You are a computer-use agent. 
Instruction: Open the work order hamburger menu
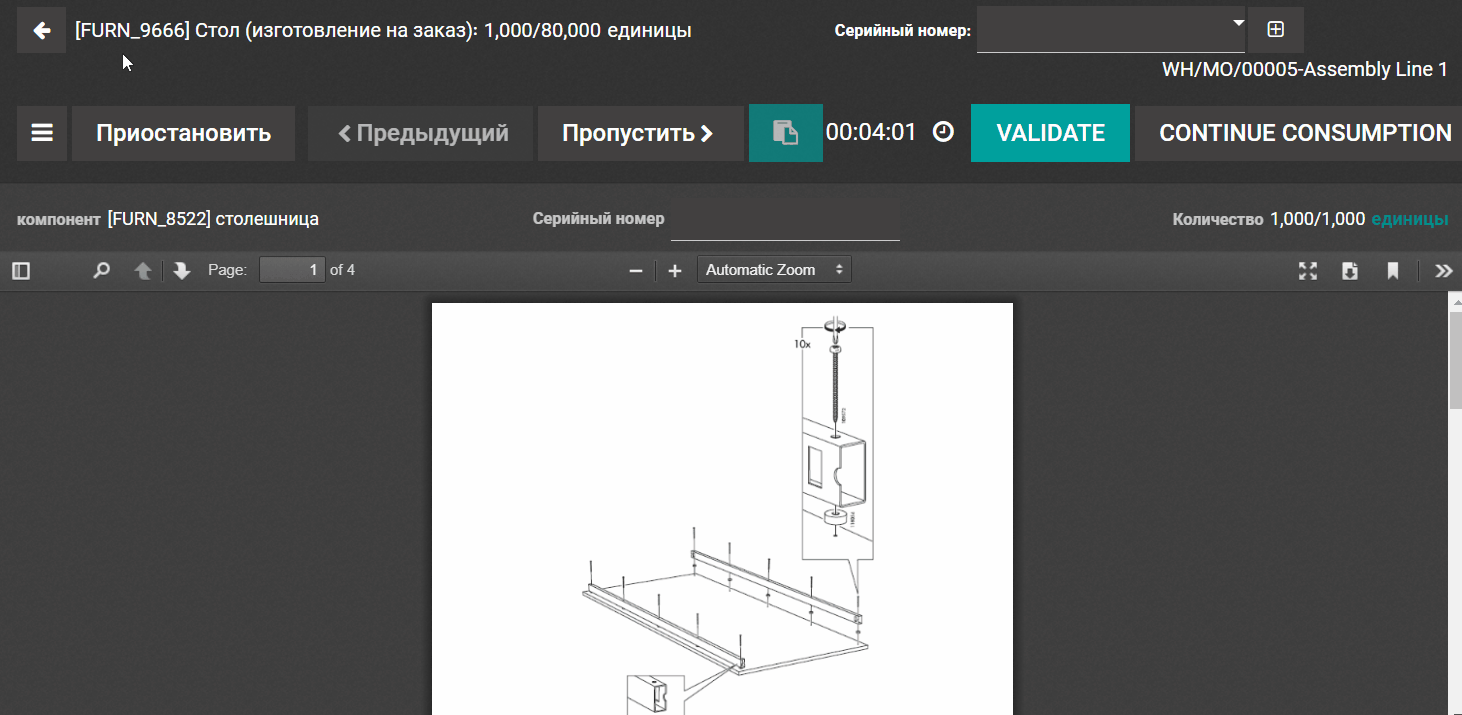[41, 132]
